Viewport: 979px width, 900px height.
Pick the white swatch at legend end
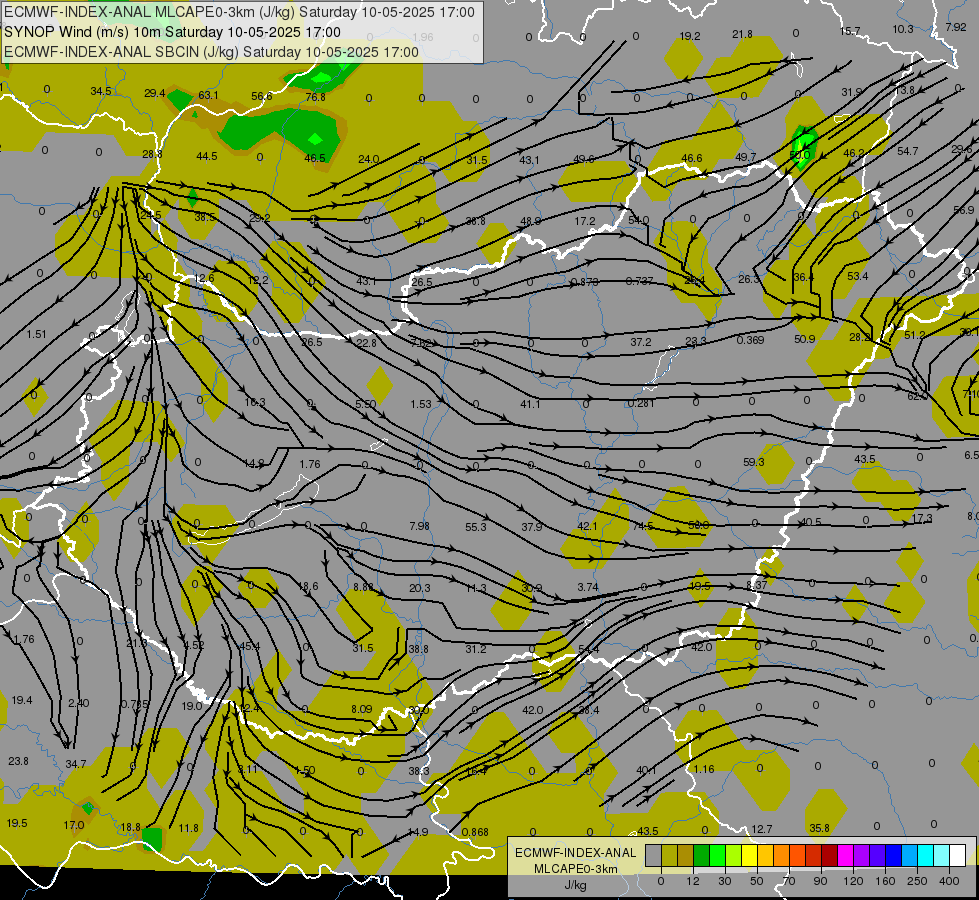pyautogui.click(x=958, y=855)
